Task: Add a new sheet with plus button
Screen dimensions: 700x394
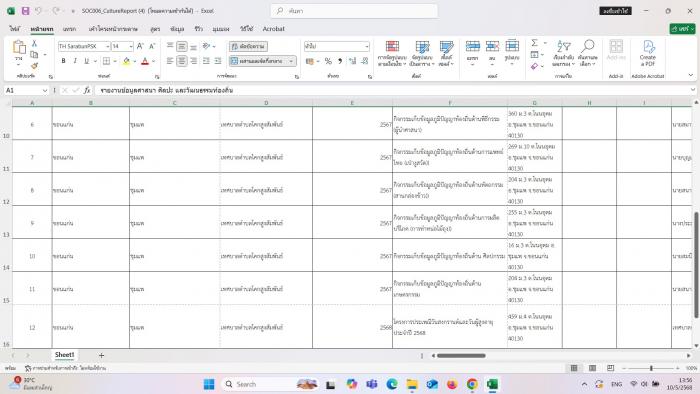Action: coord(101,355)
